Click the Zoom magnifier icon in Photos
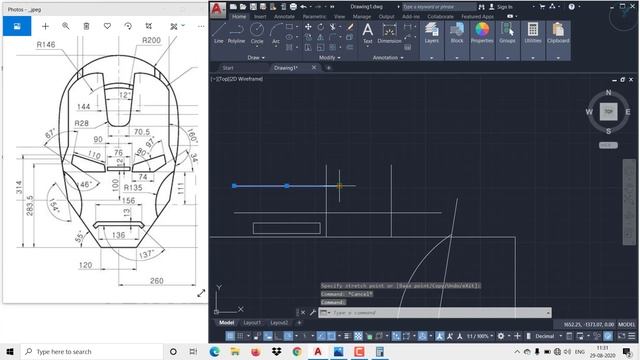This screenshot has height=360, width=640. click(x=65, y=26)
